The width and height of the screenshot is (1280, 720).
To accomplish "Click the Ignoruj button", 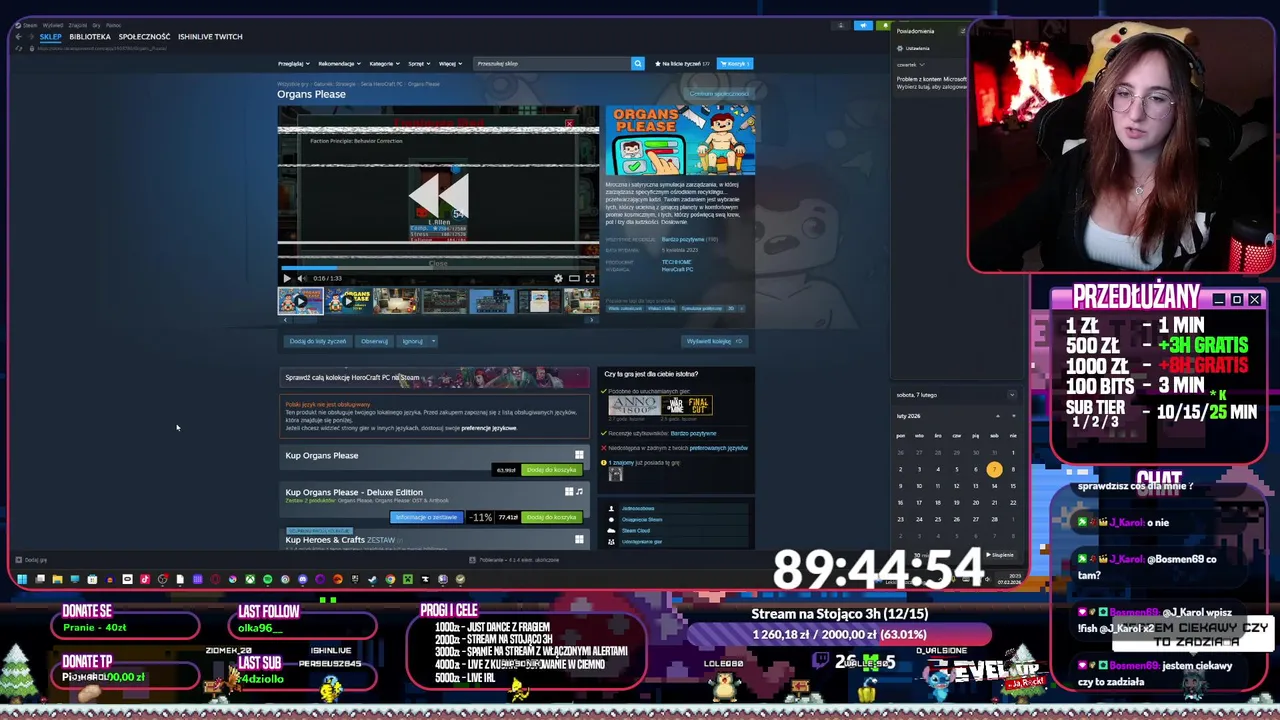I will click(412, 341).
